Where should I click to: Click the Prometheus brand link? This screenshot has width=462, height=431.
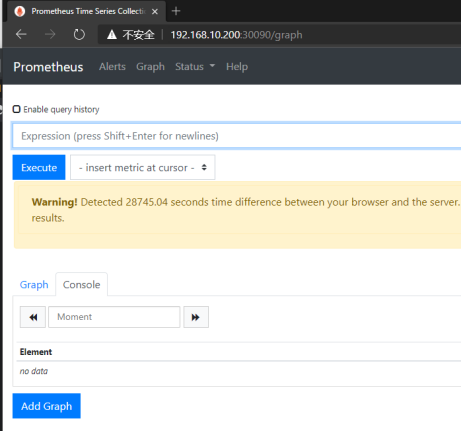coord(48,67)
